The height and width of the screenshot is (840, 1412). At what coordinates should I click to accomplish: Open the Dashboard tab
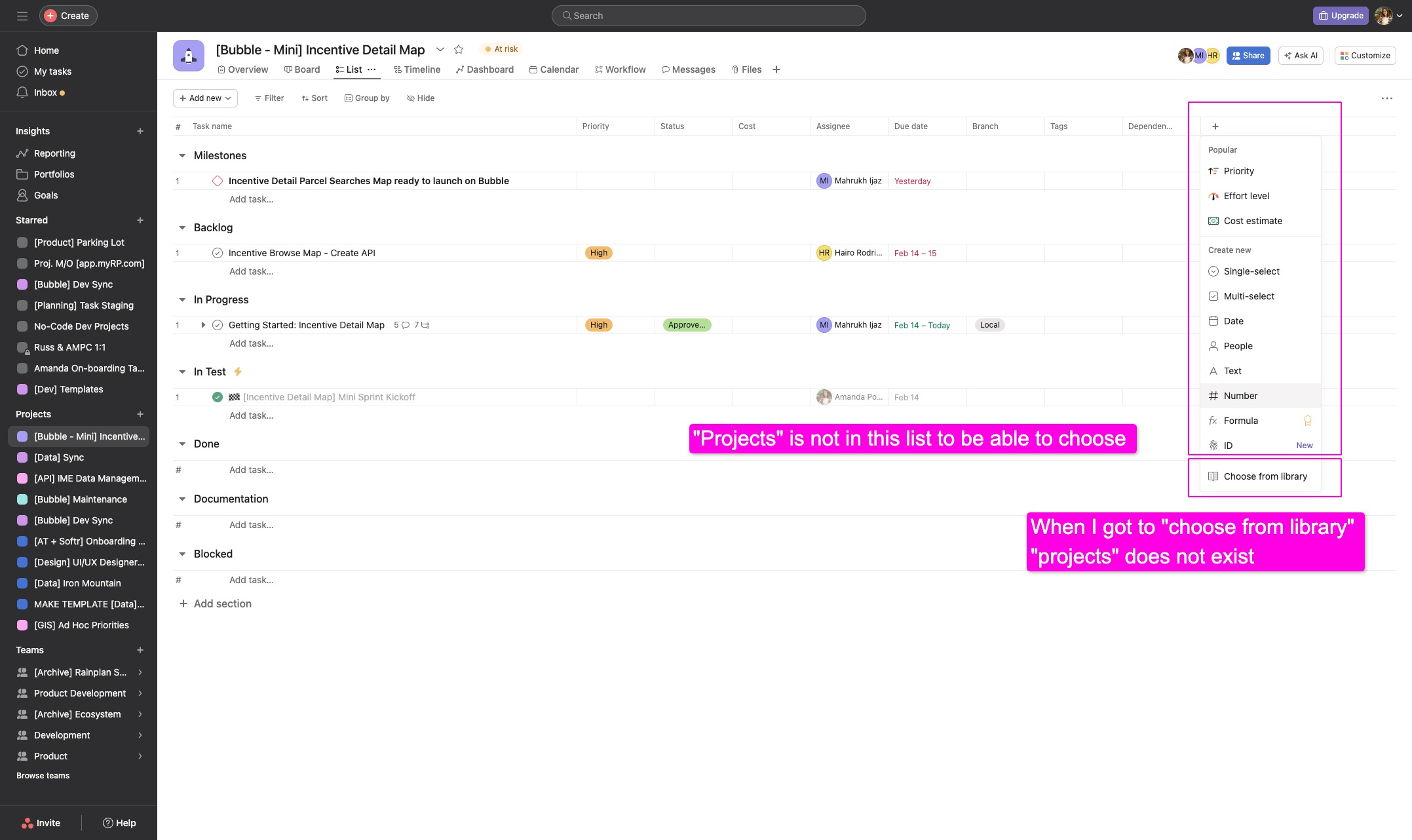point(485,69)
